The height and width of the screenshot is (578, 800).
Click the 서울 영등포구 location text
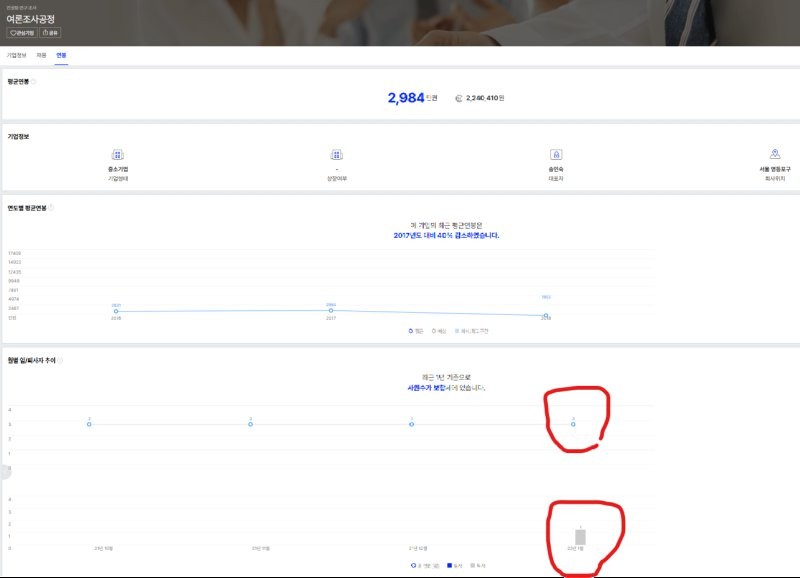(x=775, y=169)
